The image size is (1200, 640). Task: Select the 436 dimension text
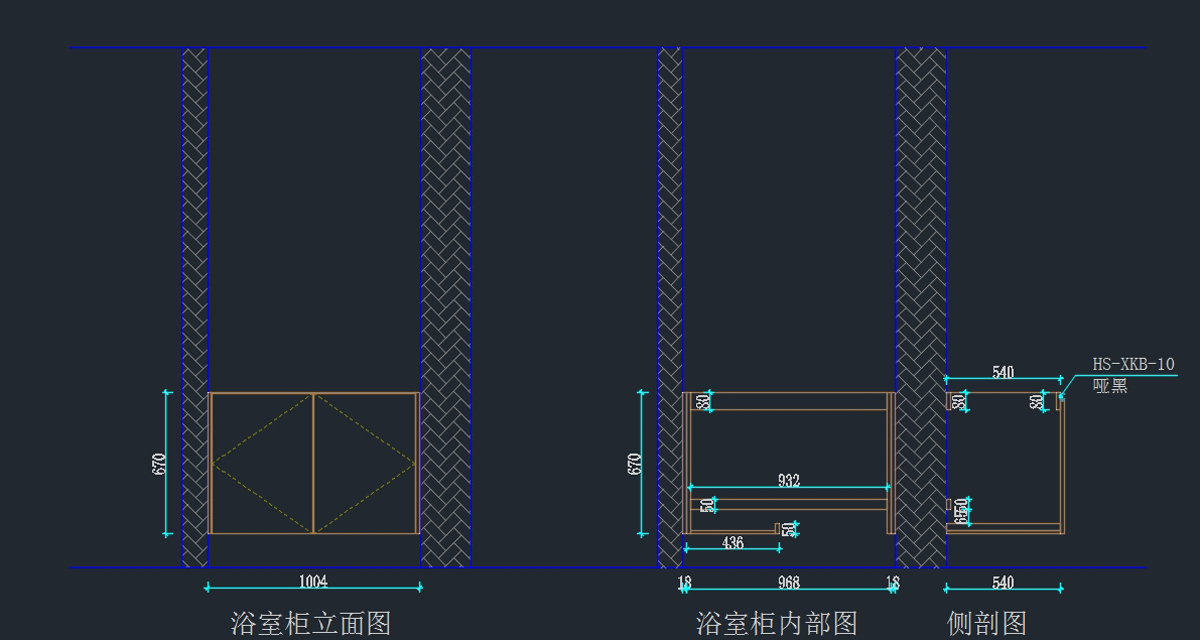[732, 543]
